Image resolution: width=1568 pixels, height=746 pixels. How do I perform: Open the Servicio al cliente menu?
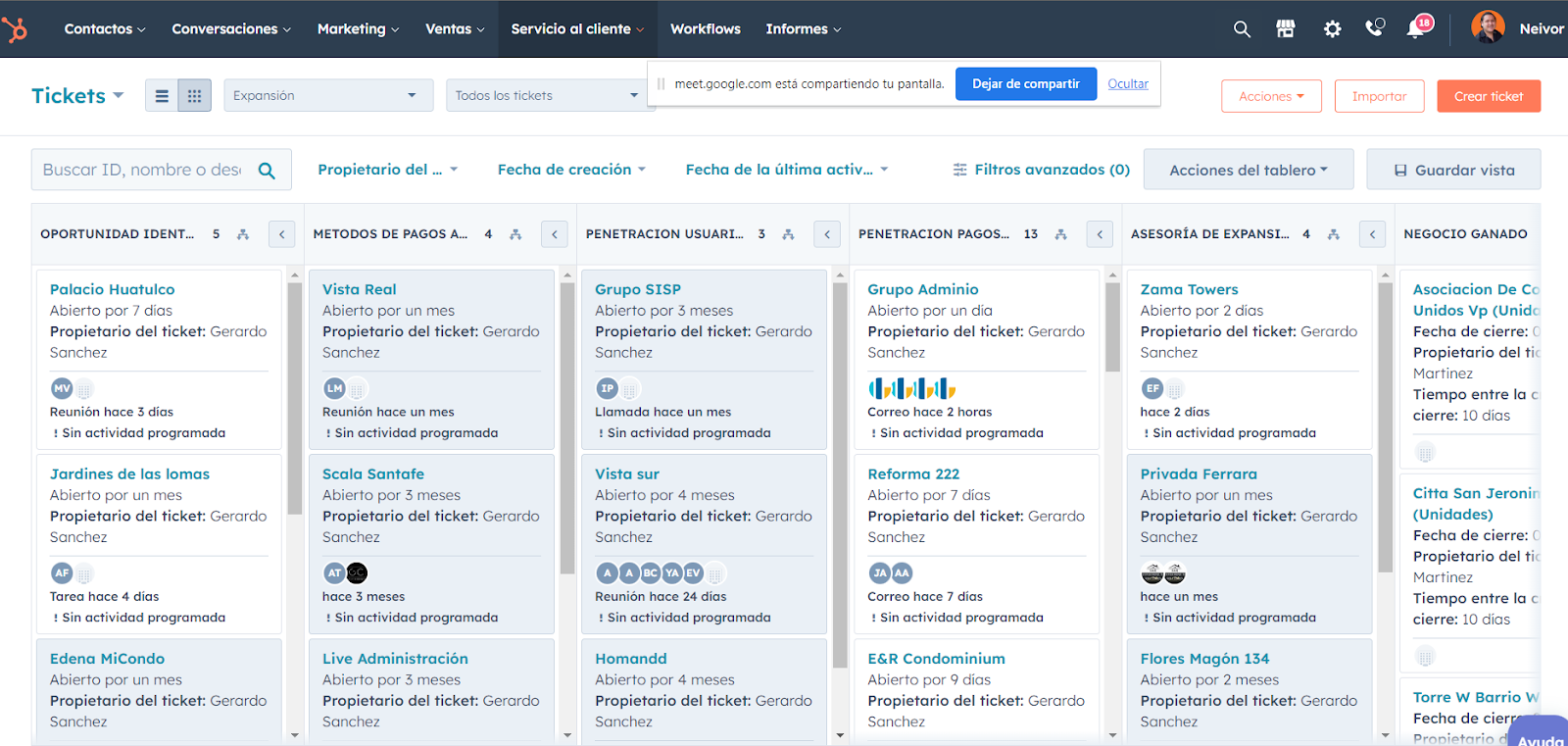coord(577,29)
